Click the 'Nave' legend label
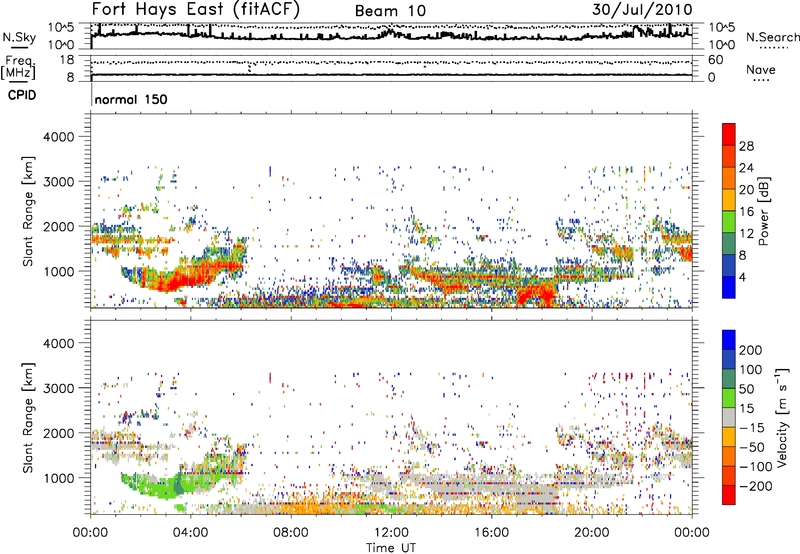 (760, 69)
